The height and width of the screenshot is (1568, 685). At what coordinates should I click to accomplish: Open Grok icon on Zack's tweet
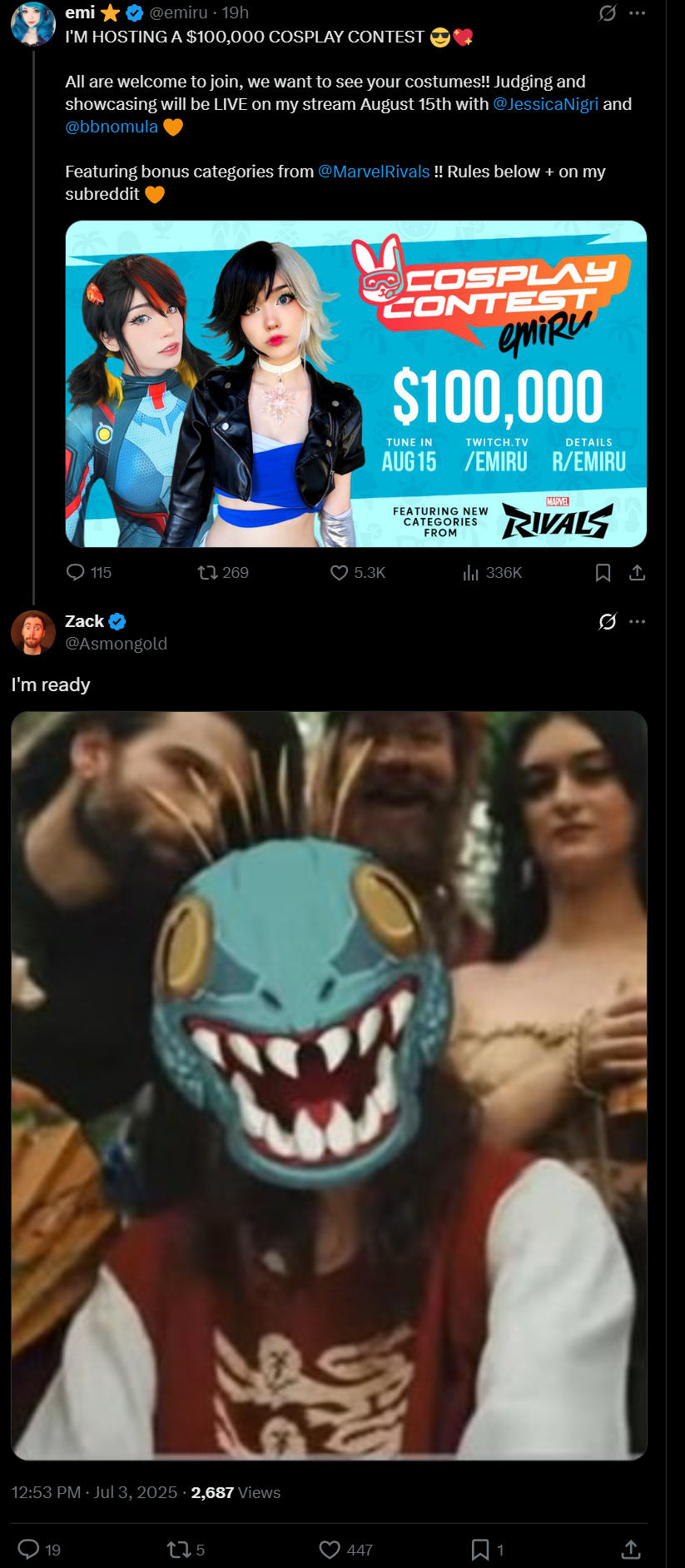pos(608,621)
